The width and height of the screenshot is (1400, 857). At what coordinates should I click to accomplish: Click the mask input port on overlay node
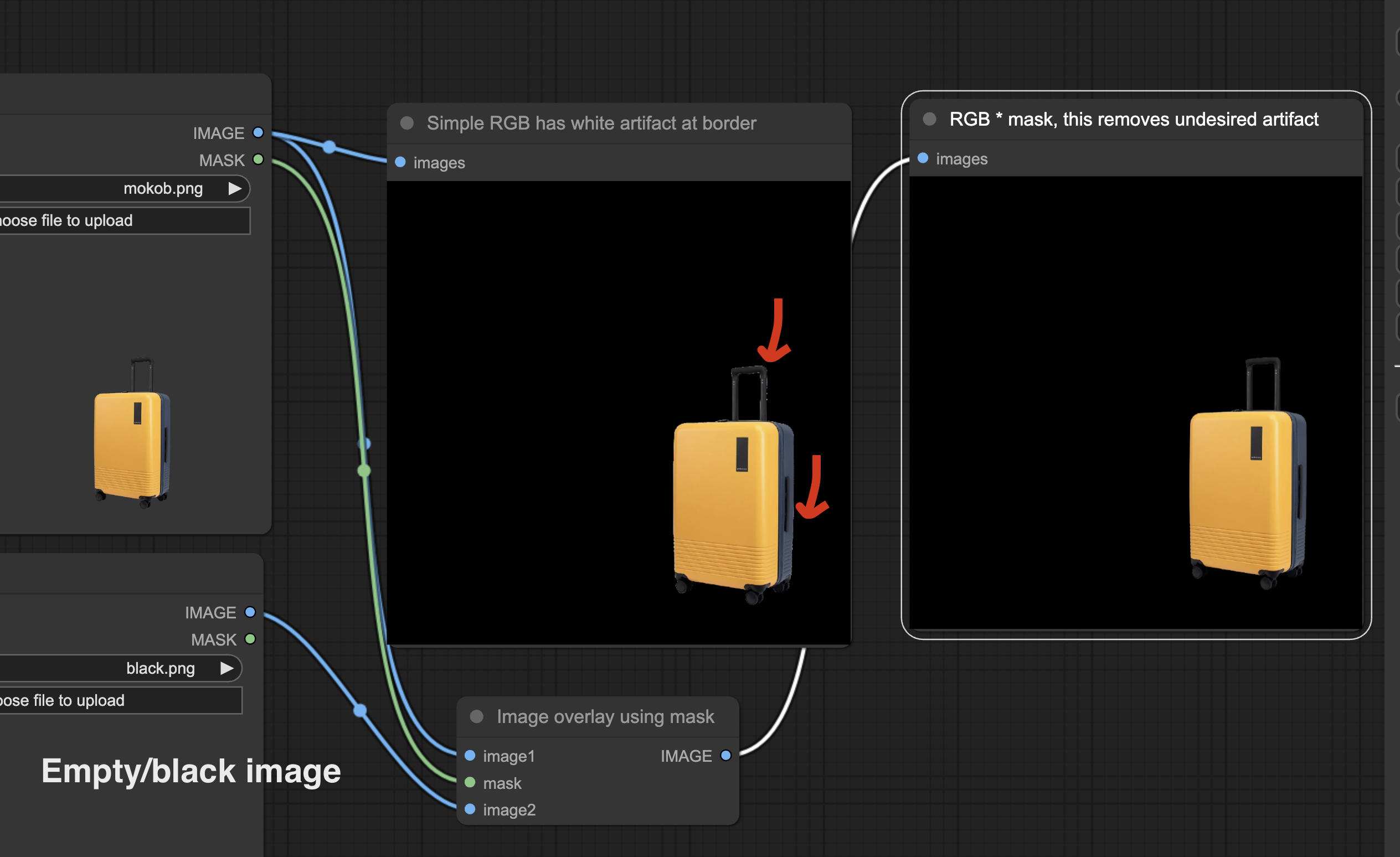471,783
